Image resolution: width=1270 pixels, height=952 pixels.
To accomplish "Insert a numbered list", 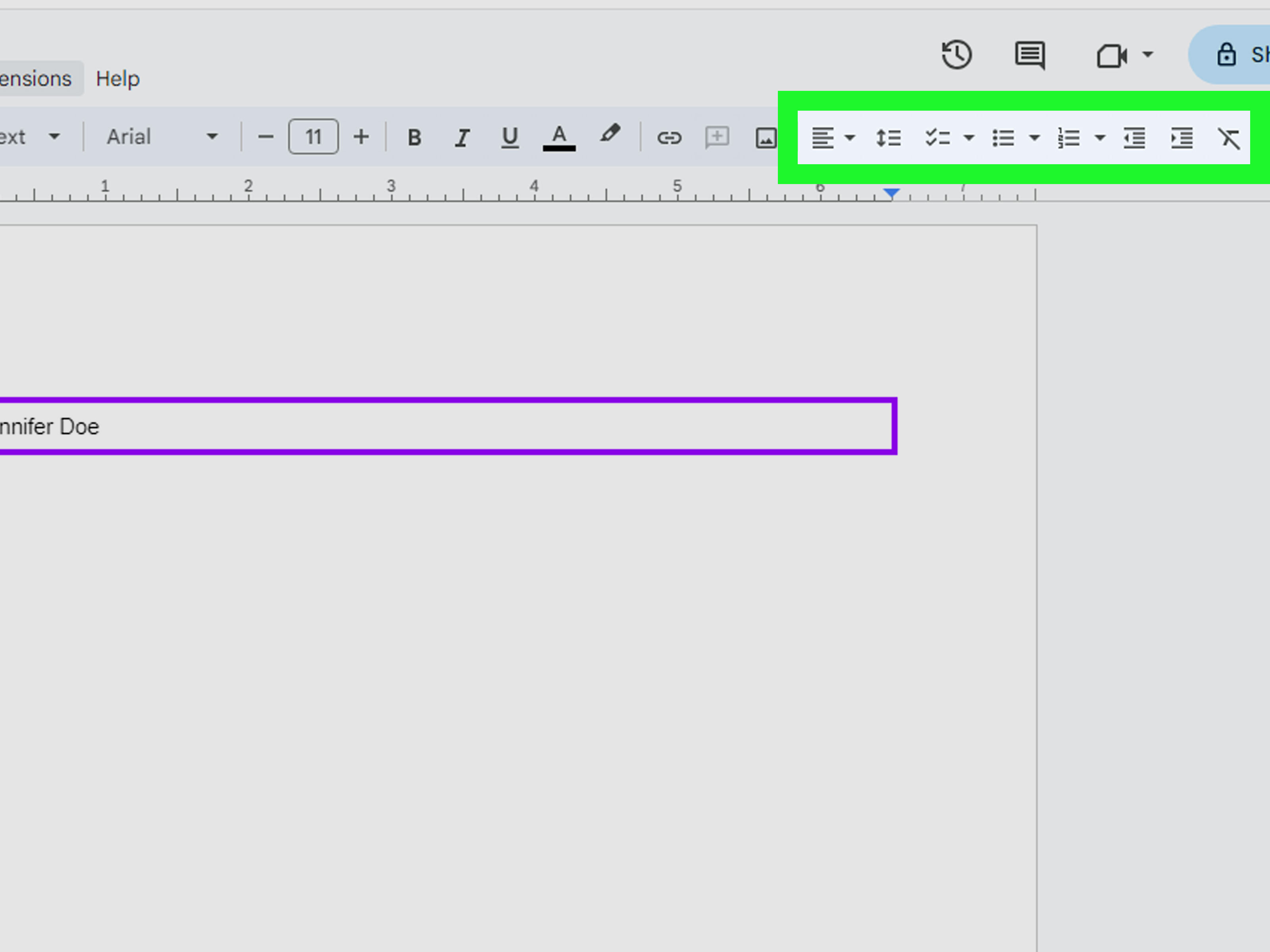I will point(1068,138).
